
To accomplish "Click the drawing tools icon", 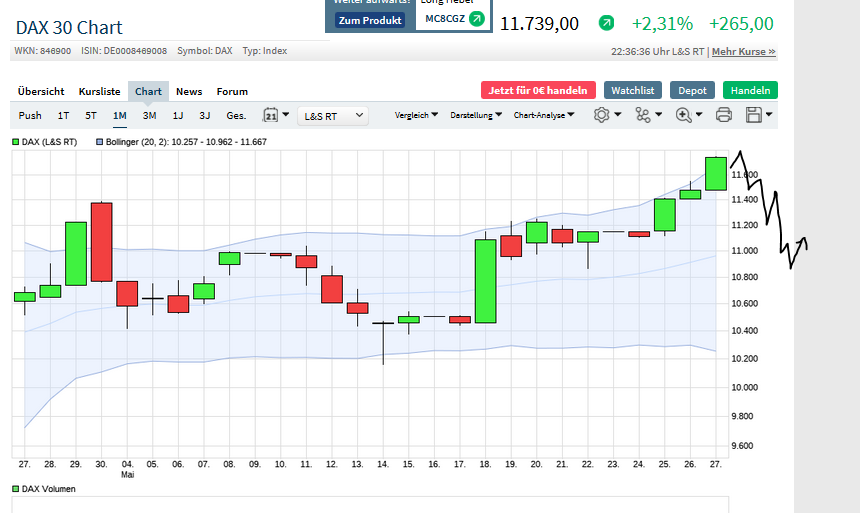I will [x=643, y=115].
